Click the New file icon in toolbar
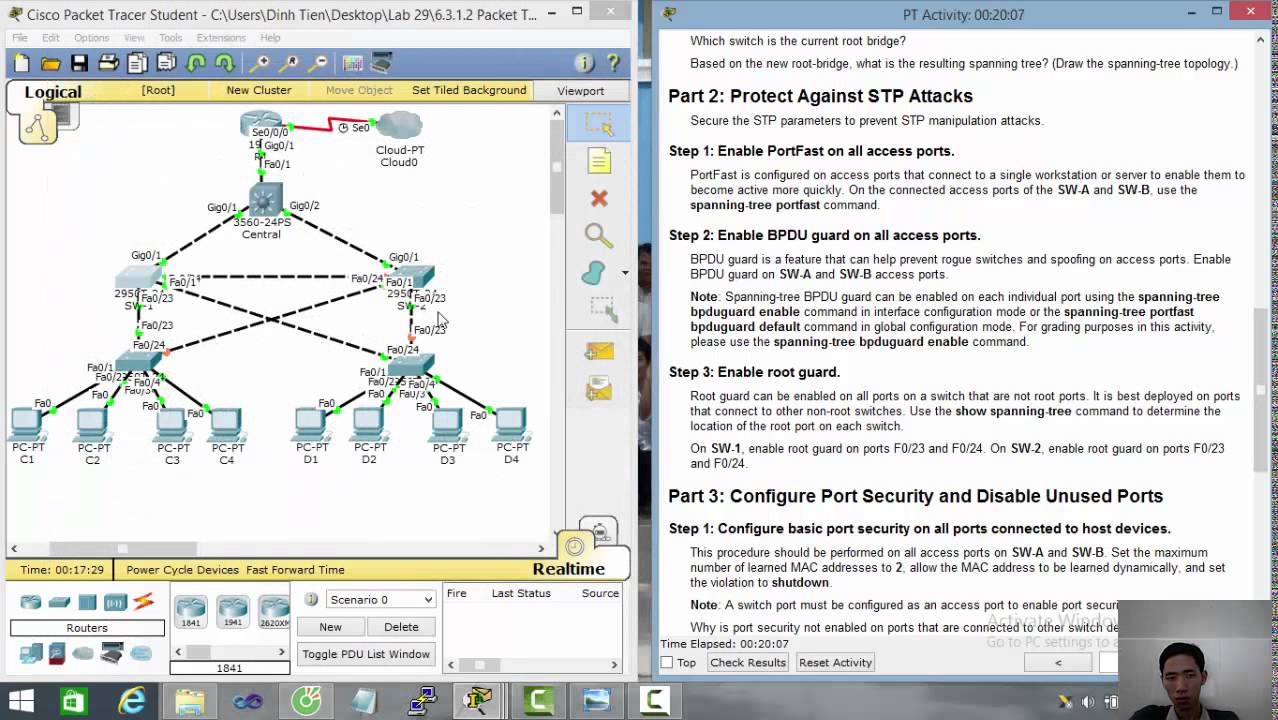The width and height of the screenshot is (1278, 720). (x=21, y=63)
